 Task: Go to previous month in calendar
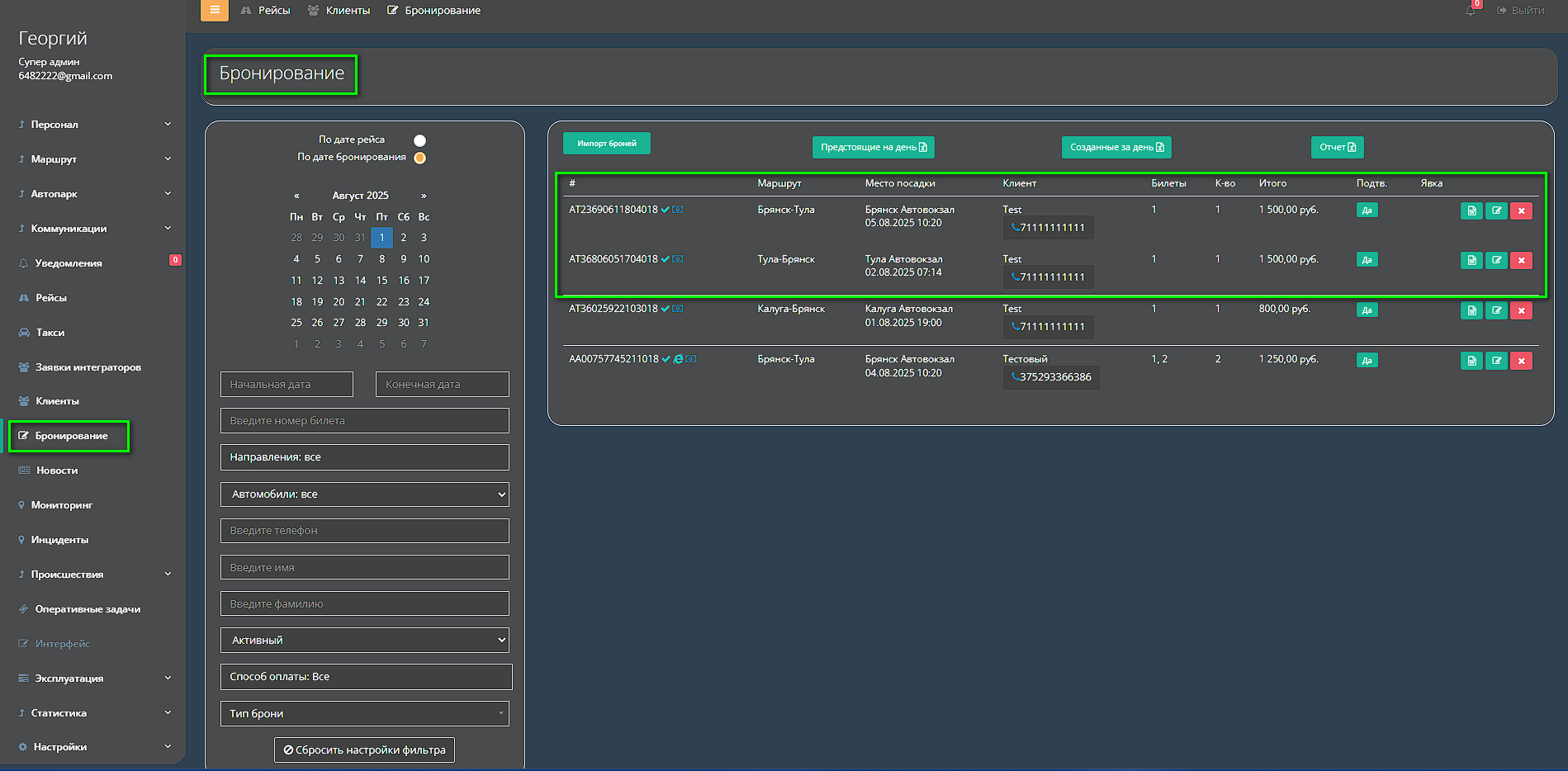click(296, 196)
